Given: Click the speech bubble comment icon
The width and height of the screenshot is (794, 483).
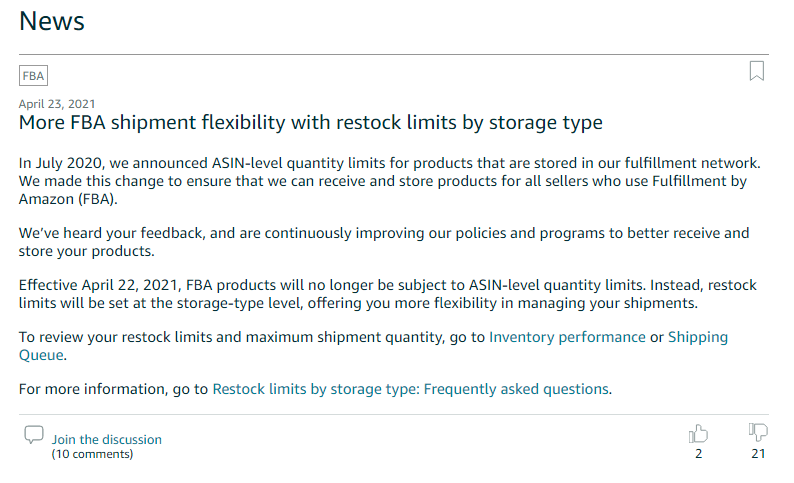Looking at the screenshot, I should point(34,434).
